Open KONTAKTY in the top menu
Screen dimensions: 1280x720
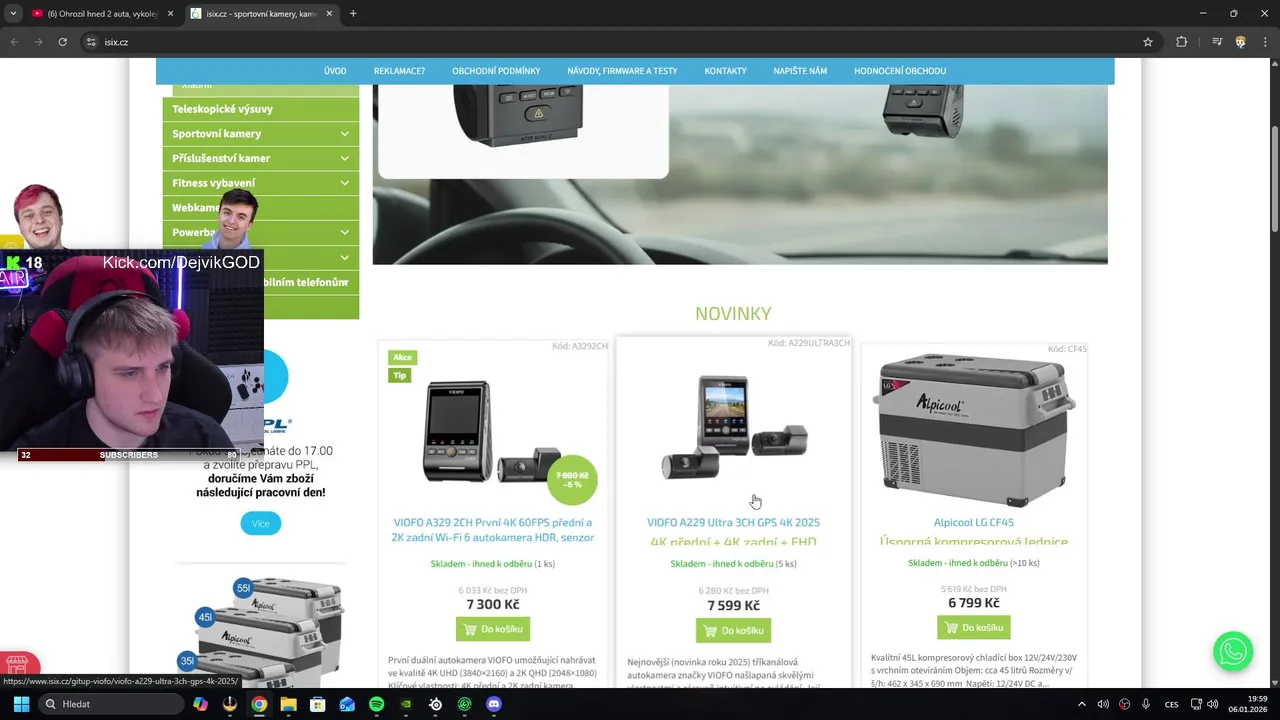725,71
